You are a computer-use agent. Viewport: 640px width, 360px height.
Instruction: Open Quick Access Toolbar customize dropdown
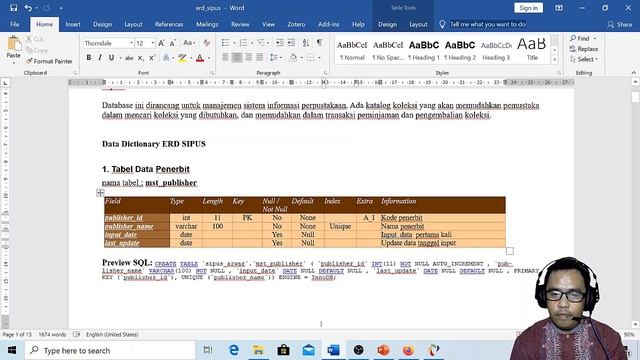61,8
